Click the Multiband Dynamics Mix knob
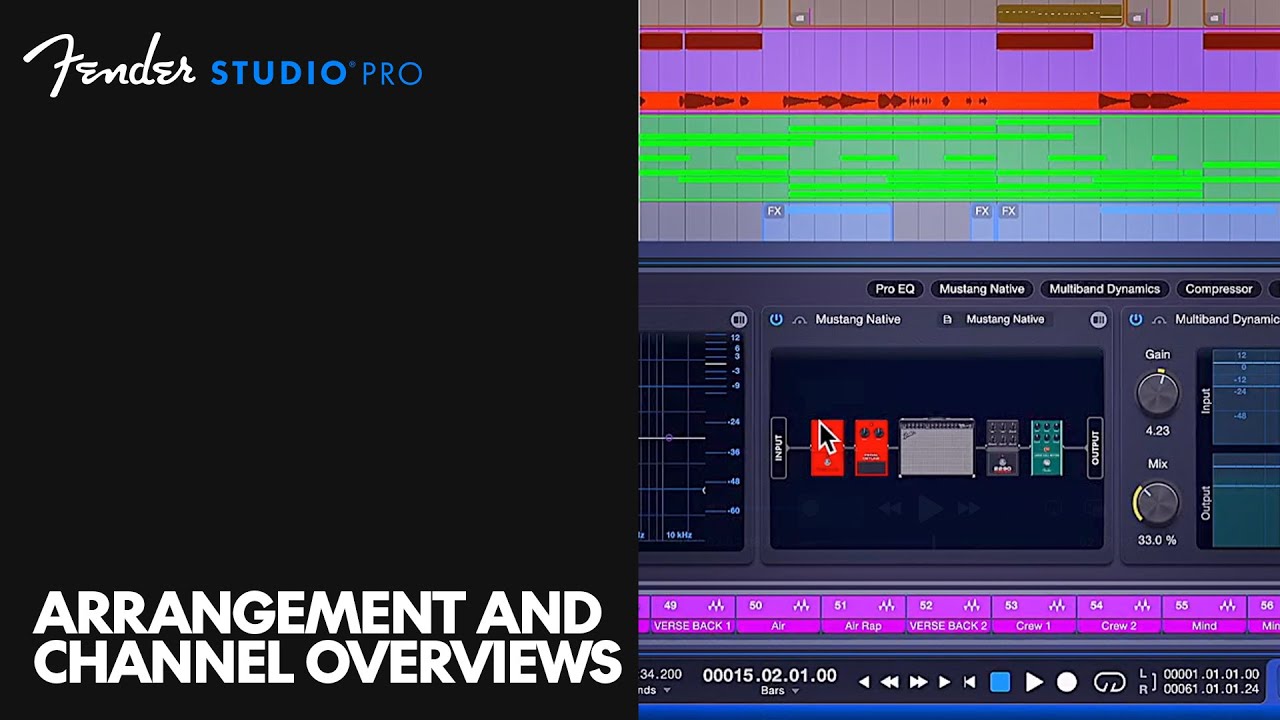Screen dimensions: 1280x720 (1156, 503)
